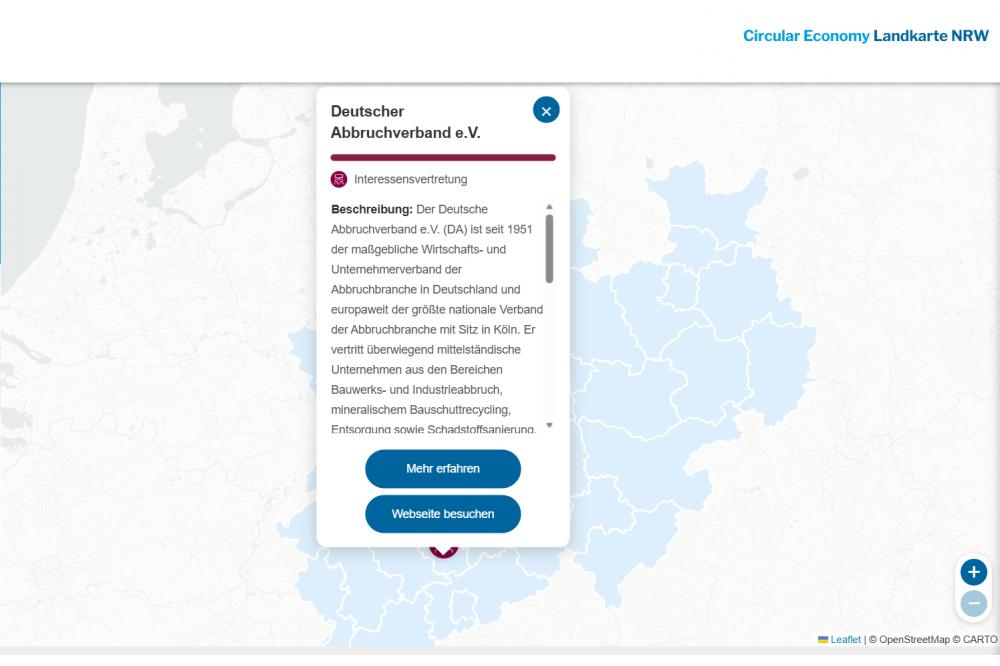Screen dimensions: 1000x666
Task: Click the Interessensvertretung category label
Action: (x=410, y=180)
